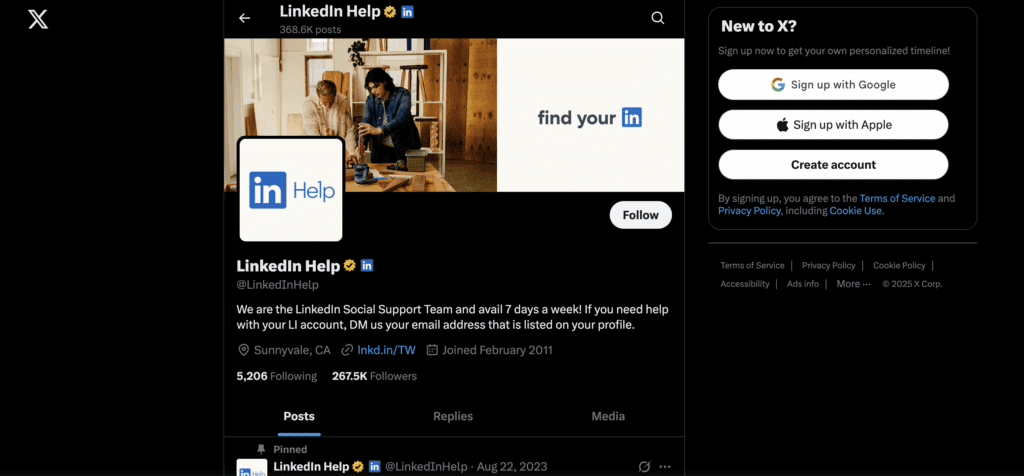Switch to the Media tab
1024x476 pixels.
click(x=608, y=417)
